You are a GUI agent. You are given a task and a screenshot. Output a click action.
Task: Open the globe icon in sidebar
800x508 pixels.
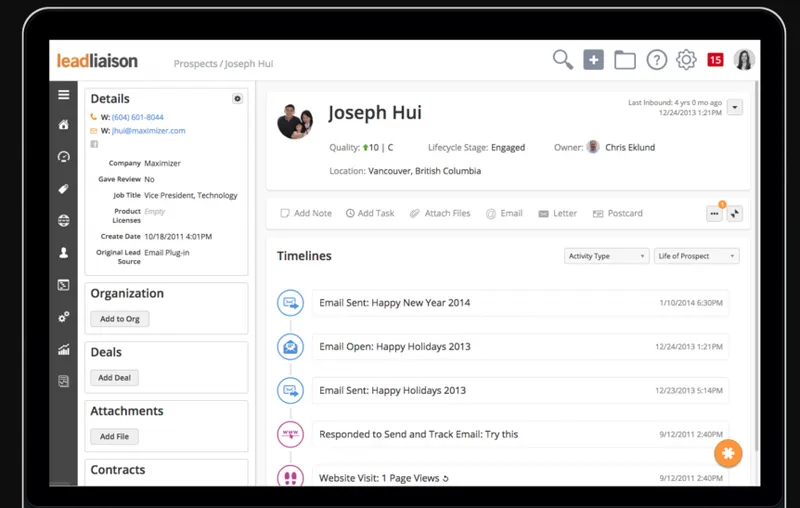click(64, 220)
